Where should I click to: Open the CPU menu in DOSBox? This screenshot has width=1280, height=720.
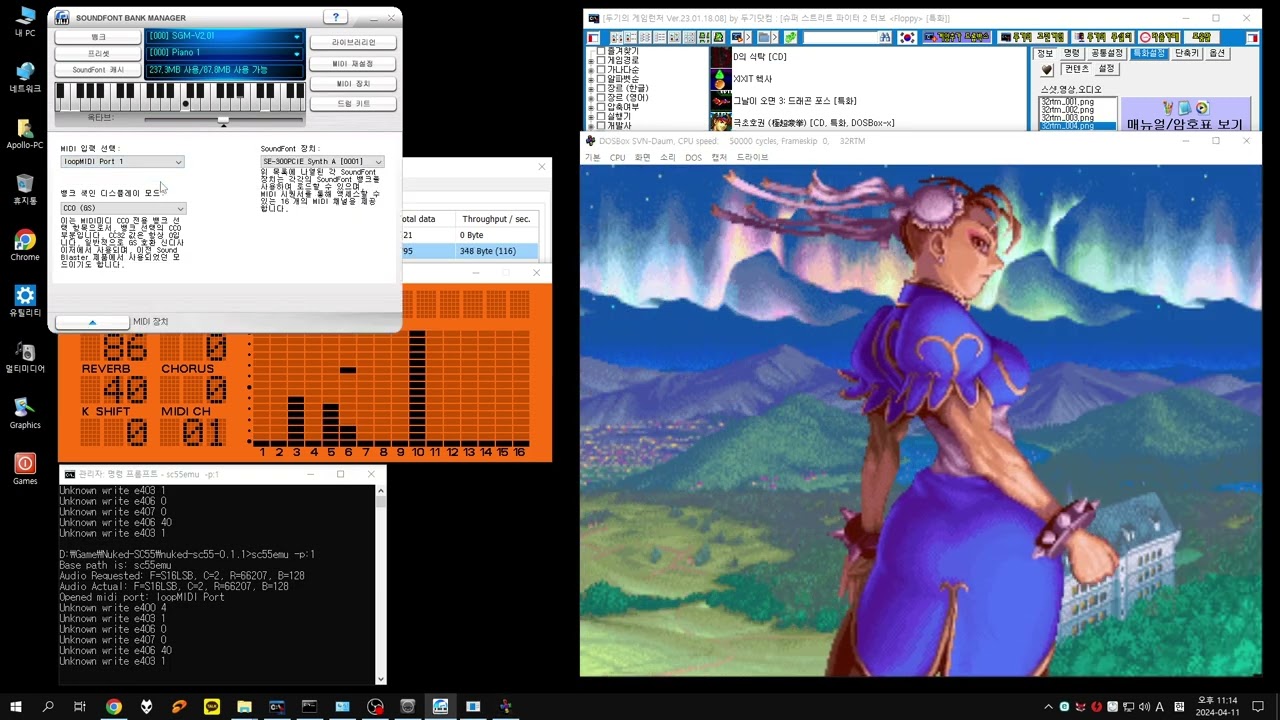[x=617, y=158]
